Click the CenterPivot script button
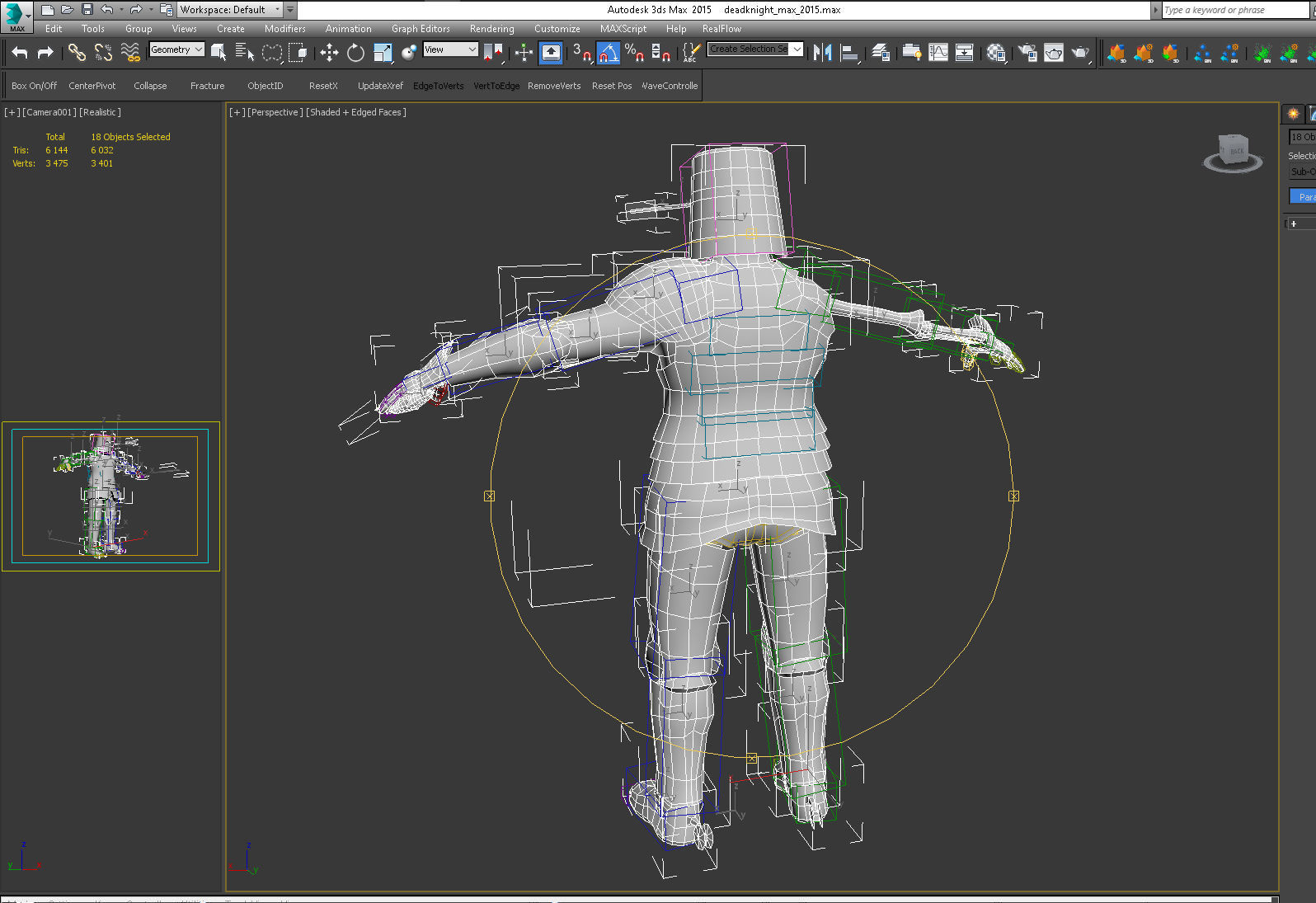 click(x=92, y=86)
